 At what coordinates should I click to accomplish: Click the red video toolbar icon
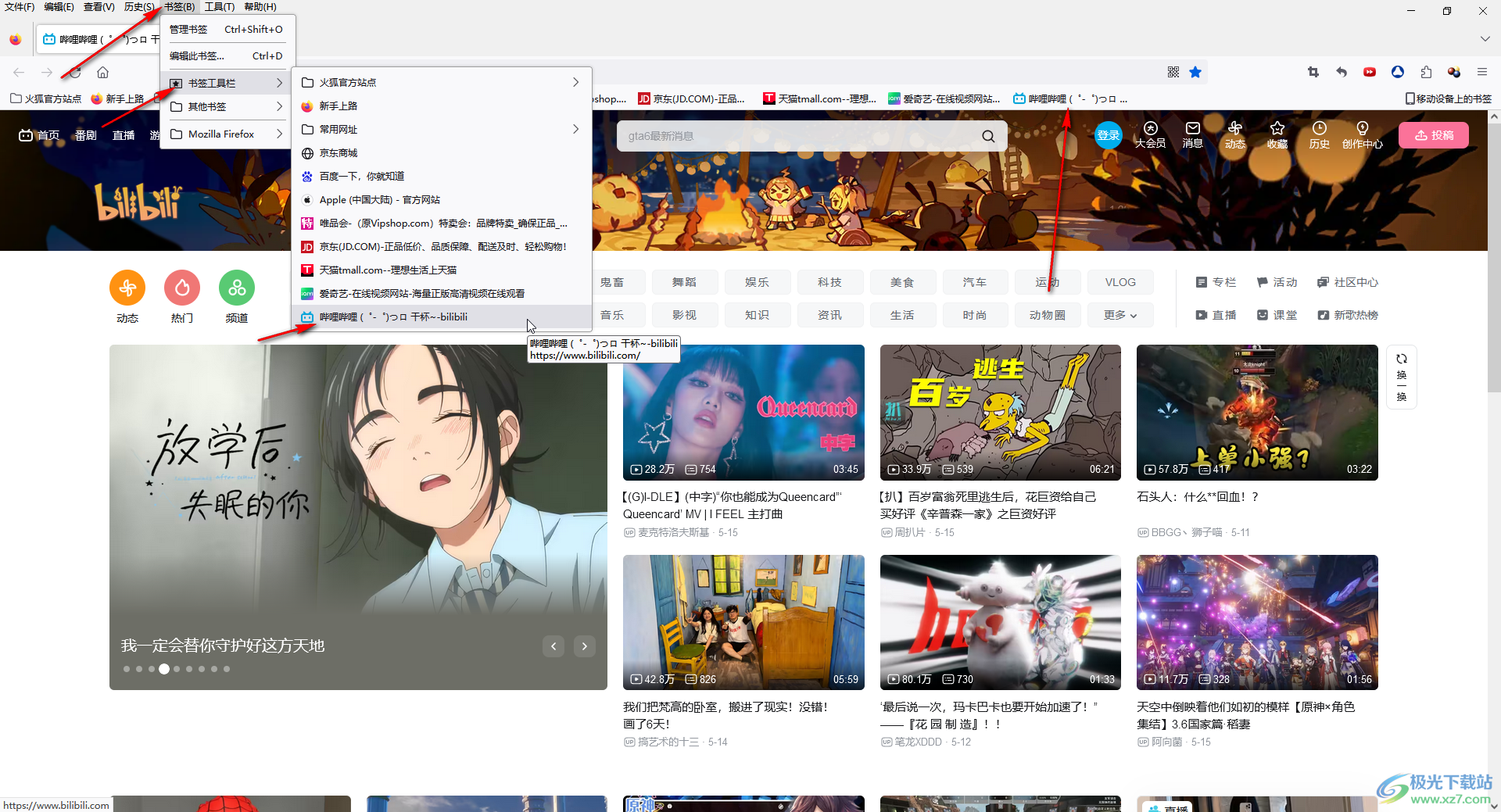coord(1370,72)
